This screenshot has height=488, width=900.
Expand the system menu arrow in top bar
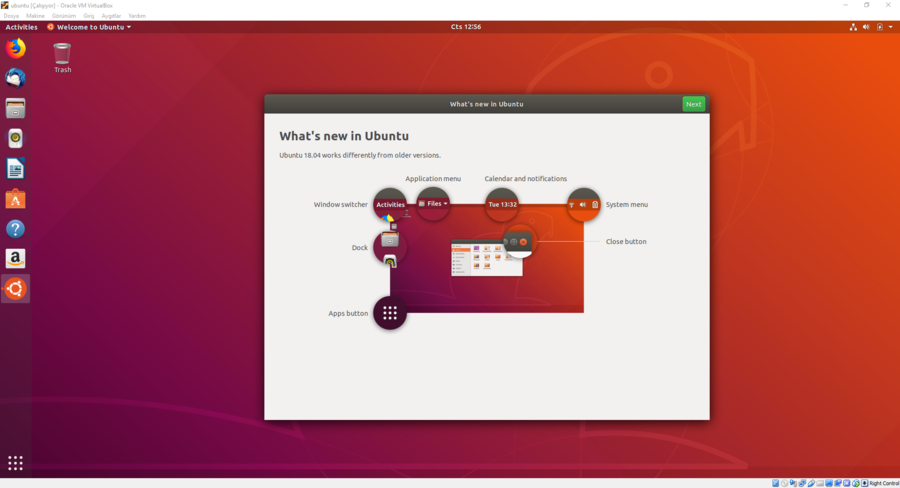coord(890,27)
